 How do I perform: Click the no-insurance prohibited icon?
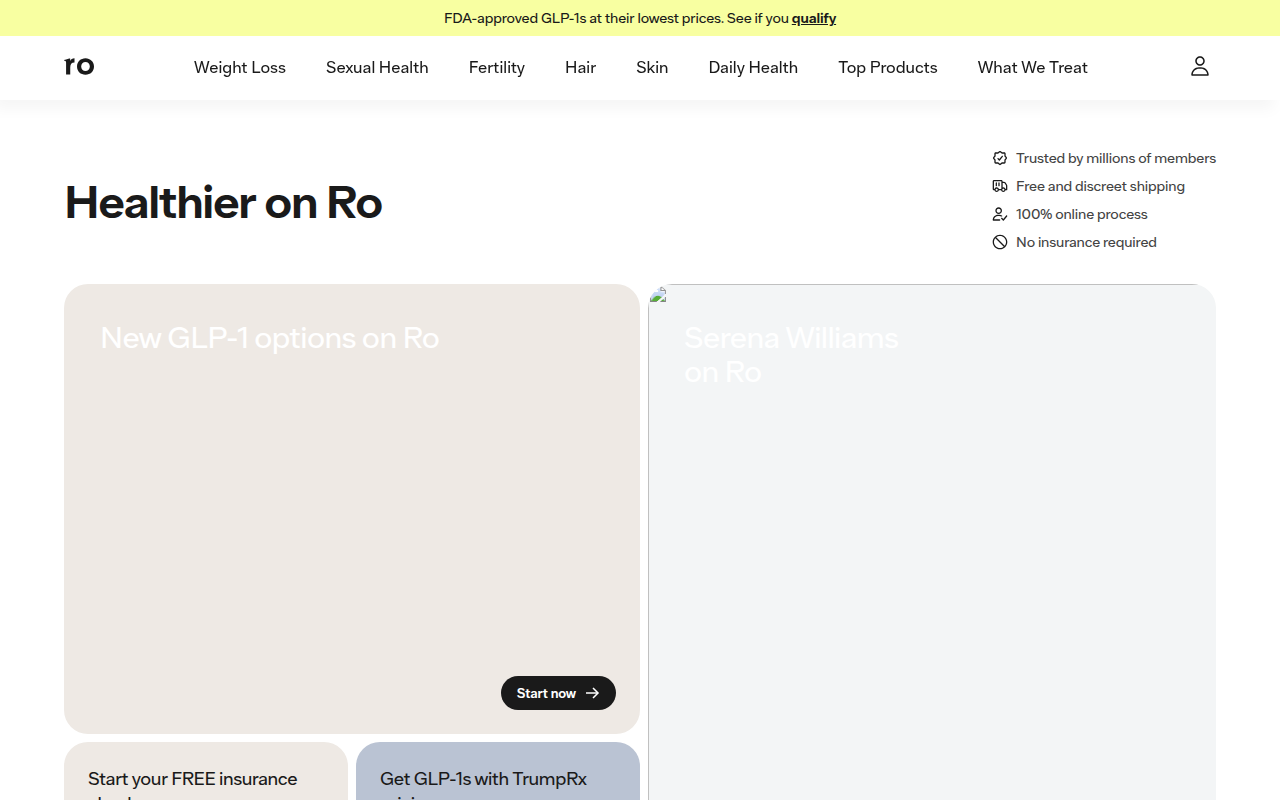(999, 242)
